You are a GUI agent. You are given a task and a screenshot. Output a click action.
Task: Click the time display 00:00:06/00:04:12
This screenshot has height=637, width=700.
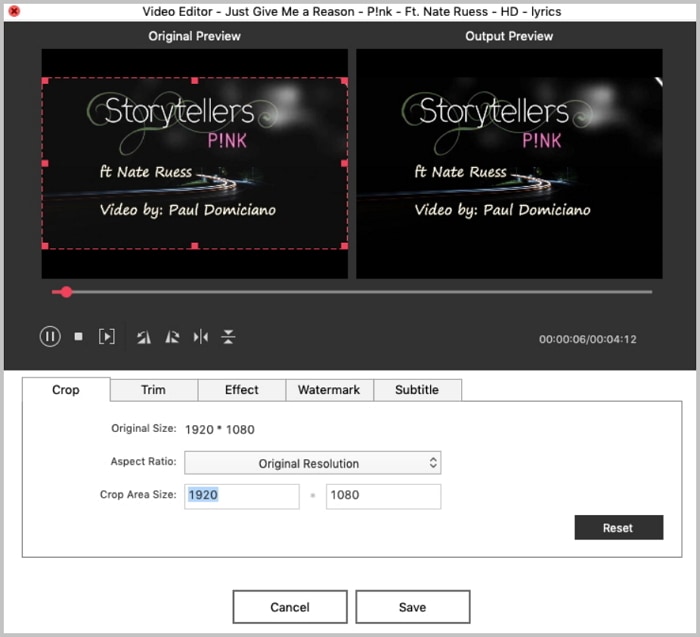coord(588,339)
